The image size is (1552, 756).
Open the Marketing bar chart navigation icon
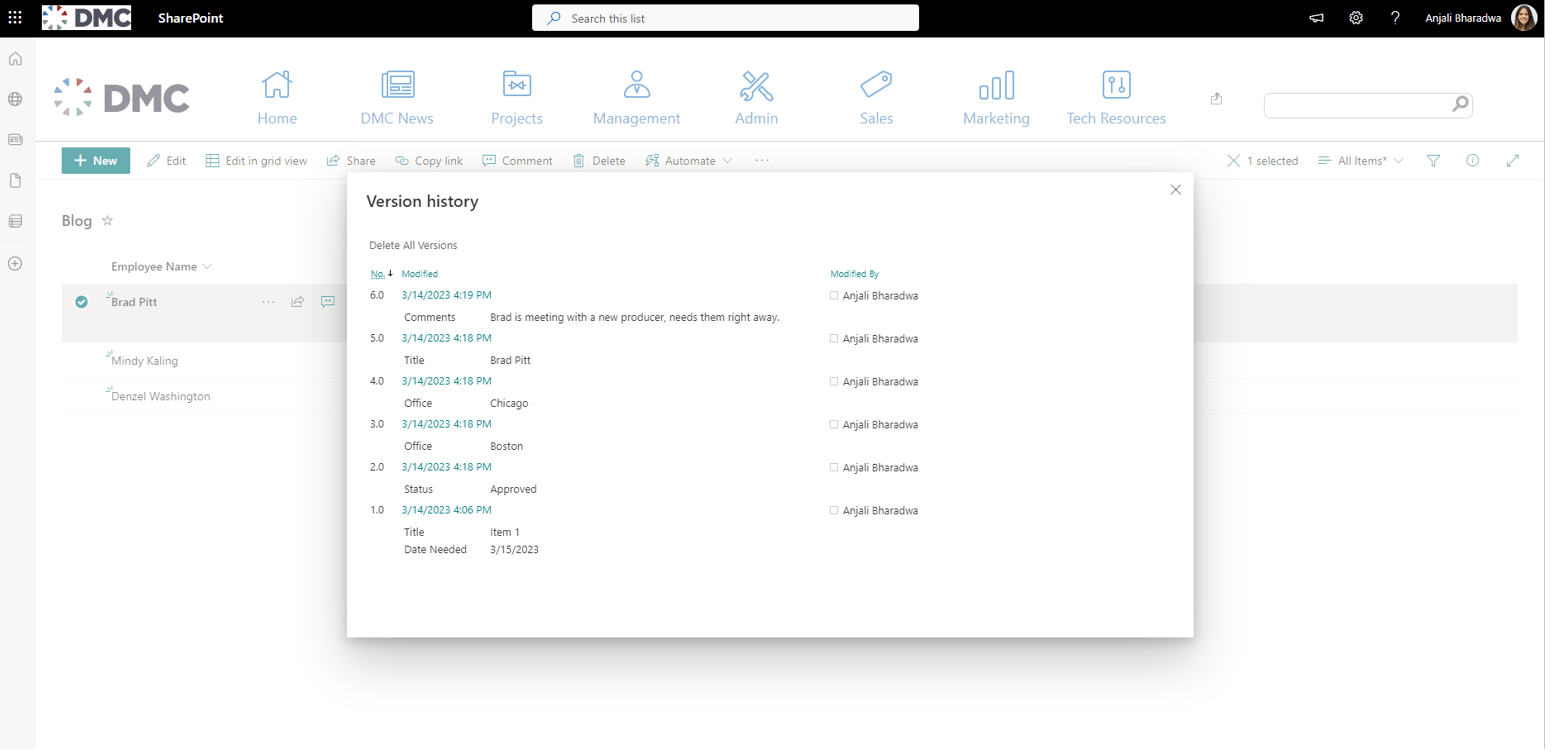click(x=999, y=86)
